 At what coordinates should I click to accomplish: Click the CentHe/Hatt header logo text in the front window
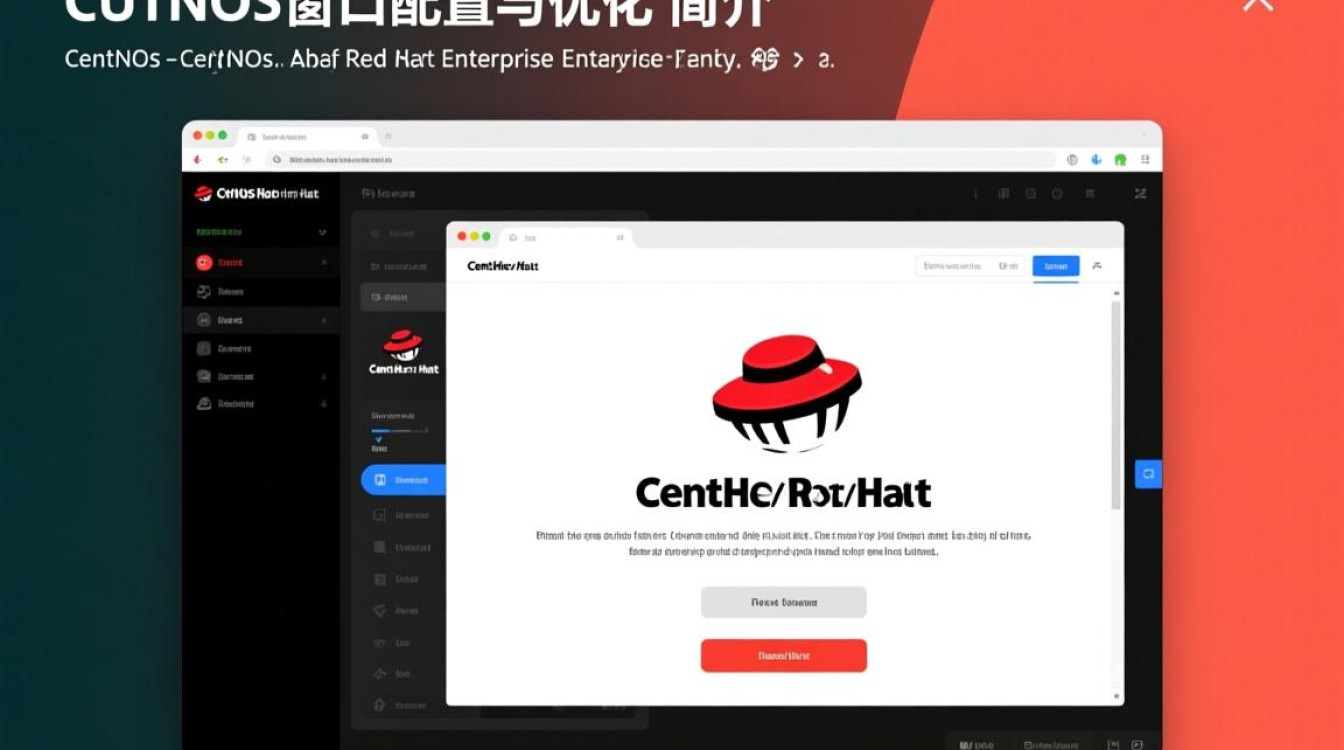coord(503,266)
